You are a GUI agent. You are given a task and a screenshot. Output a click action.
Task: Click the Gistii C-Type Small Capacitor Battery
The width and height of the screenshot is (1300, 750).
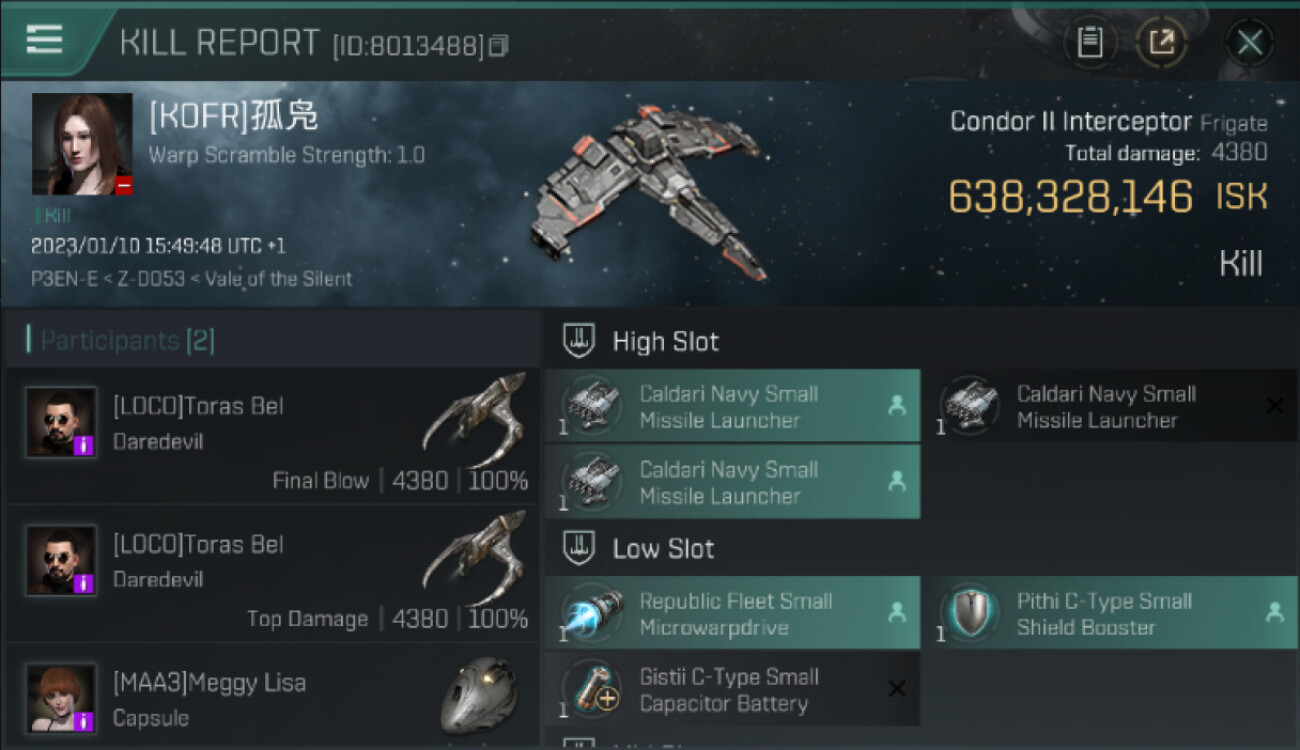tap(732, 690)
